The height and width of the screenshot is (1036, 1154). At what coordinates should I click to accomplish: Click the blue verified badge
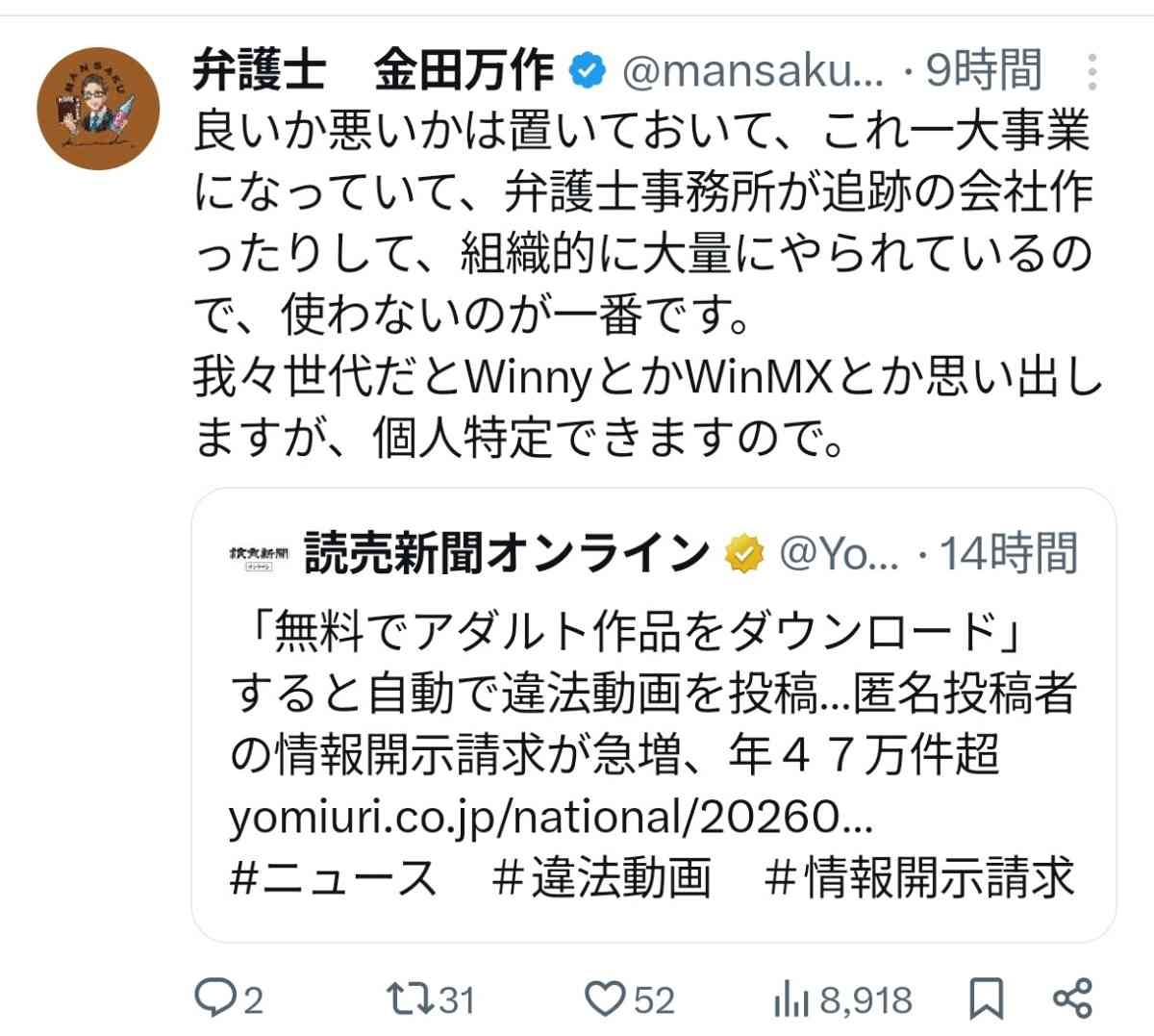coord(588,70)
